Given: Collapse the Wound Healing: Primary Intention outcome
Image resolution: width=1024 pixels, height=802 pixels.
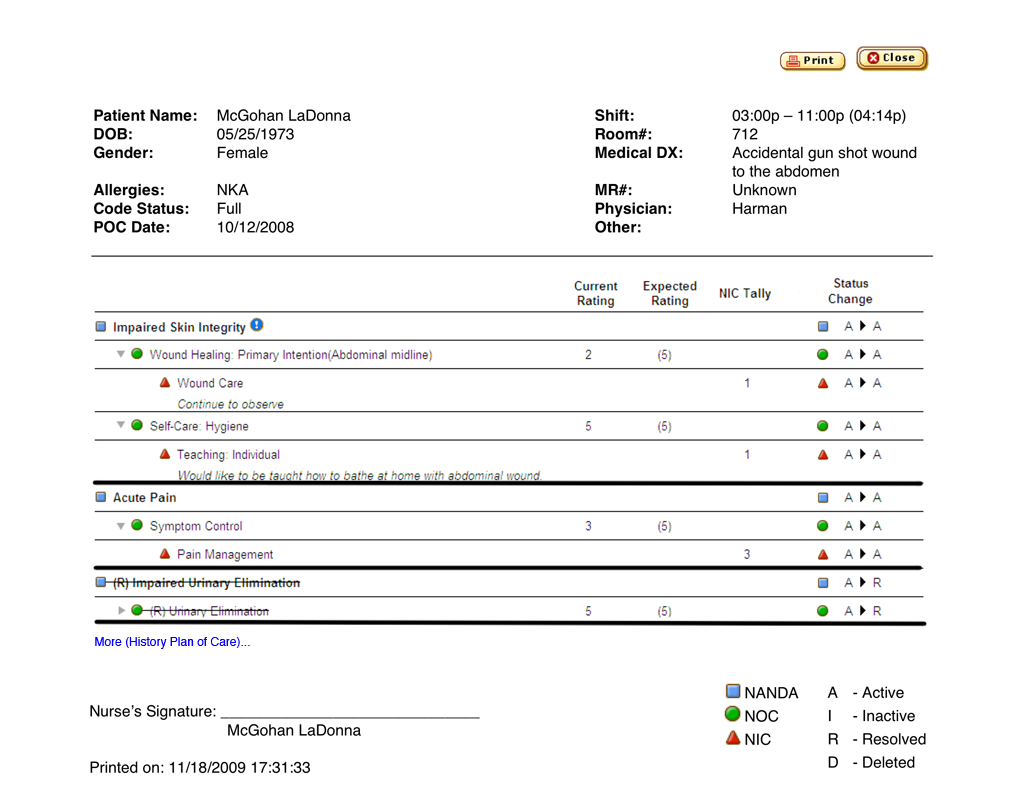Looking at the screenshot, I should pos(121,354).
